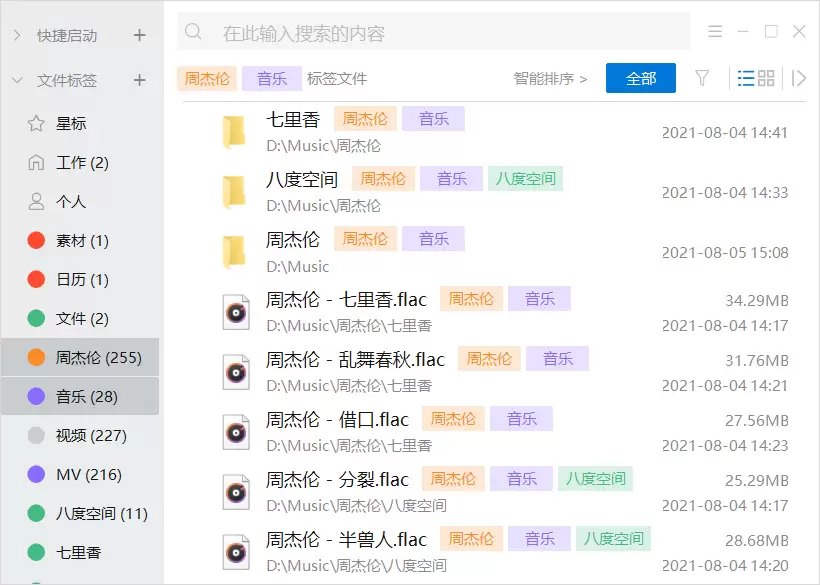This screenshot has width=820, height=585.
Task: Select the 音乐 (28) sidebar tag
Action: click(80, 397)
